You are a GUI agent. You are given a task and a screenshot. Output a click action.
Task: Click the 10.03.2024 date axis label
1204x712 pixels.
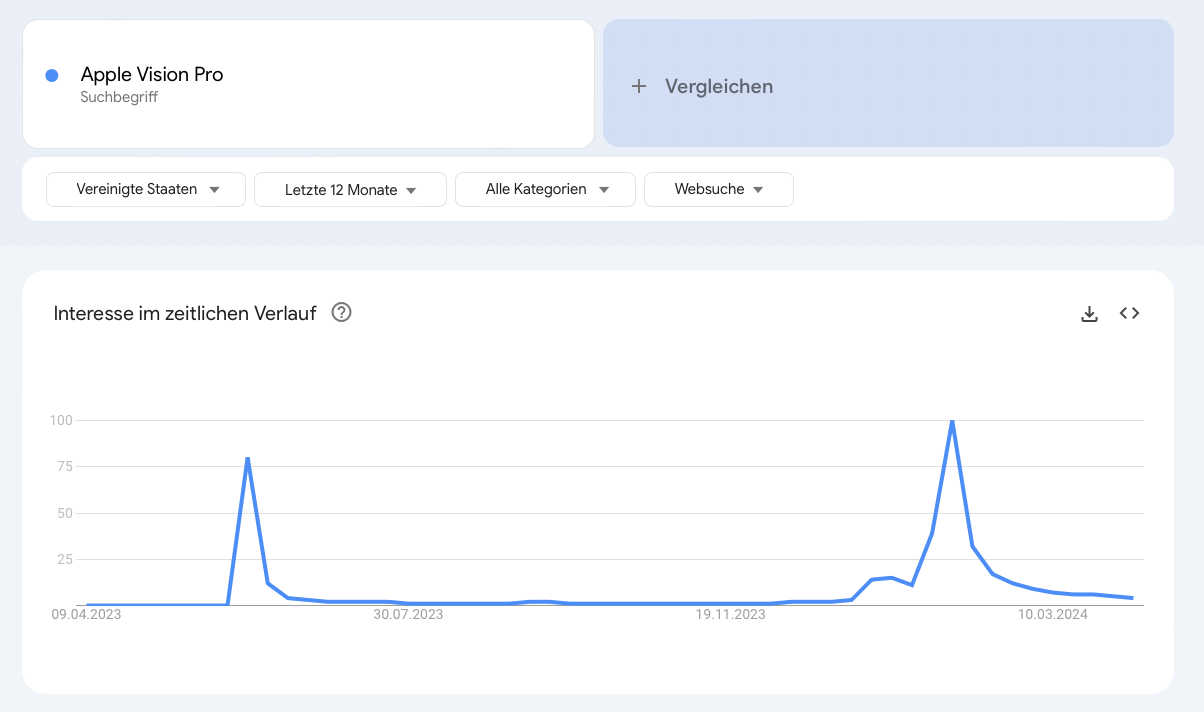1053,615
